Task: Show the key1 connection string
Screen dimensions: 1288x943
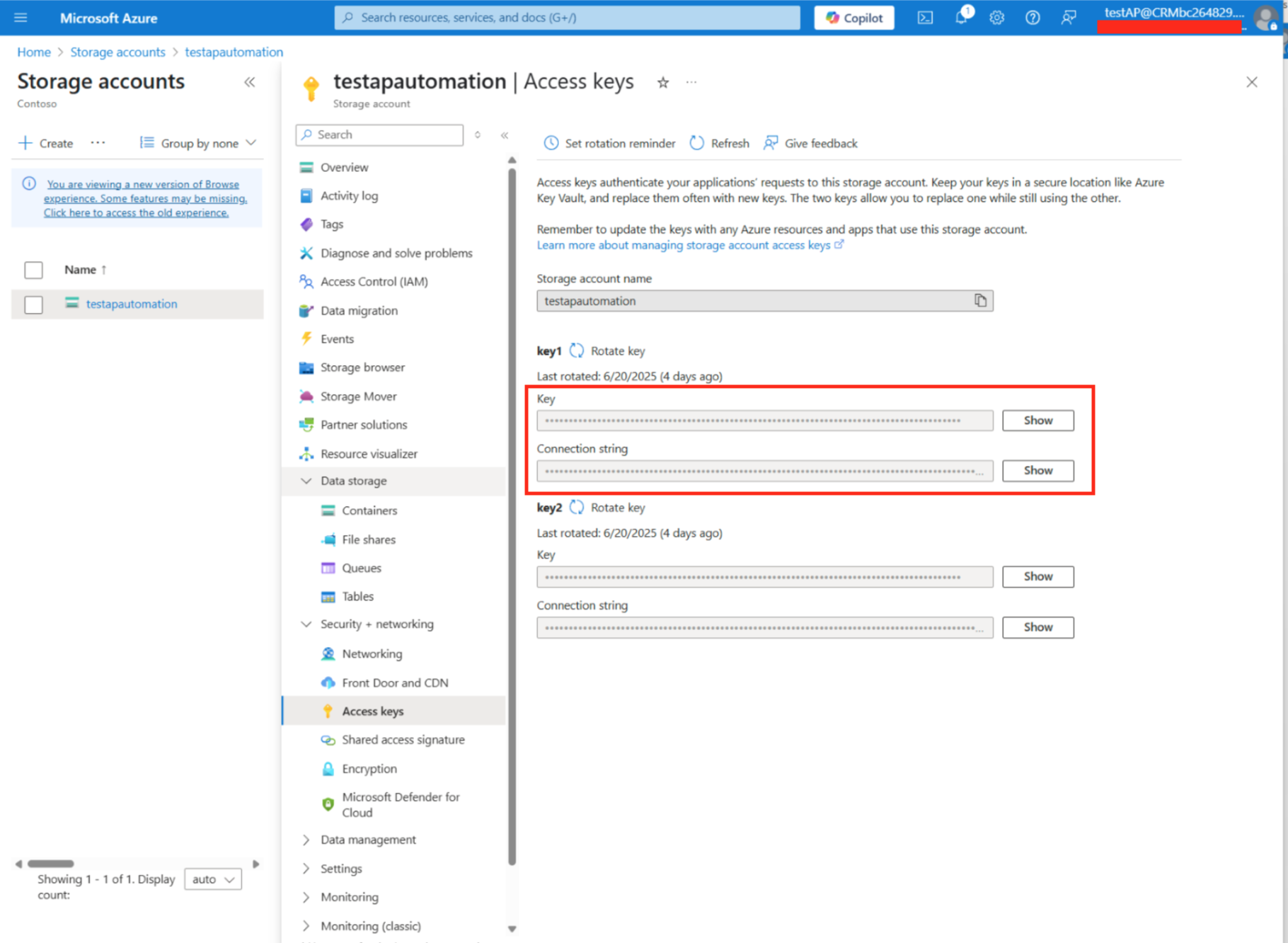Action: click(1037, 471)
